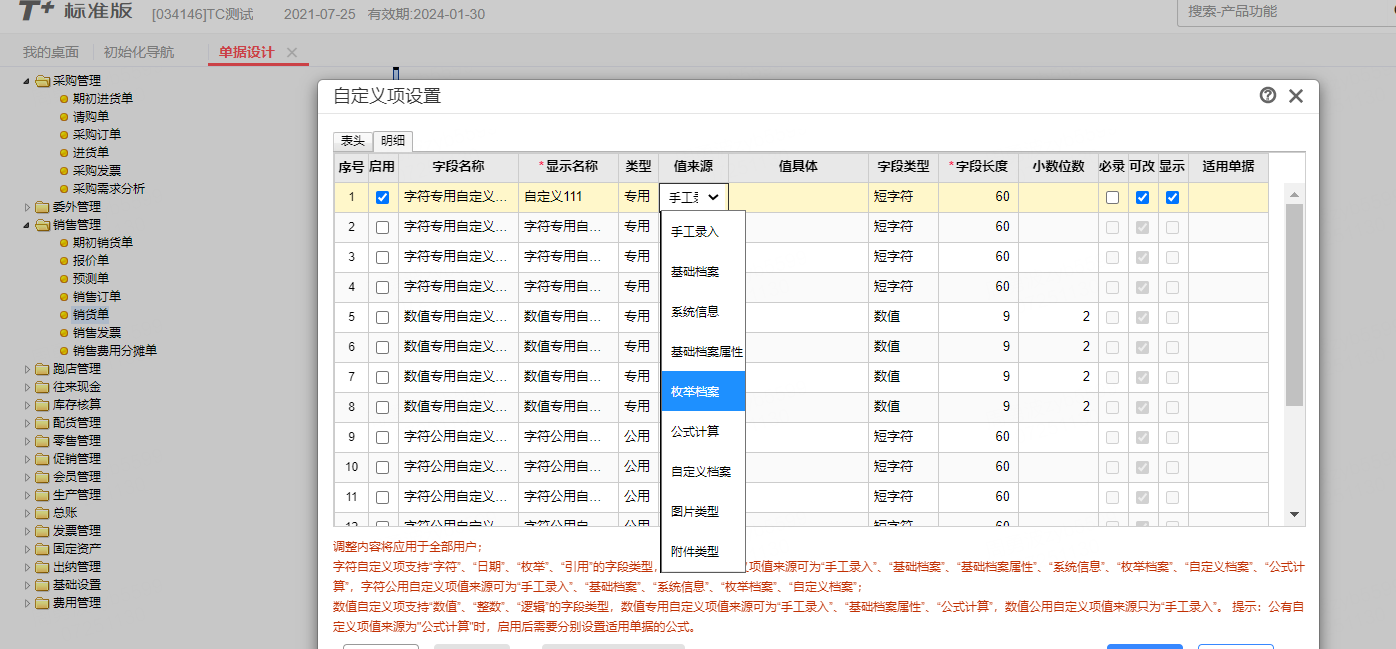Click the bullet icon beside 期初销货单
1396x649 pixels.
[x=64, y=243]
